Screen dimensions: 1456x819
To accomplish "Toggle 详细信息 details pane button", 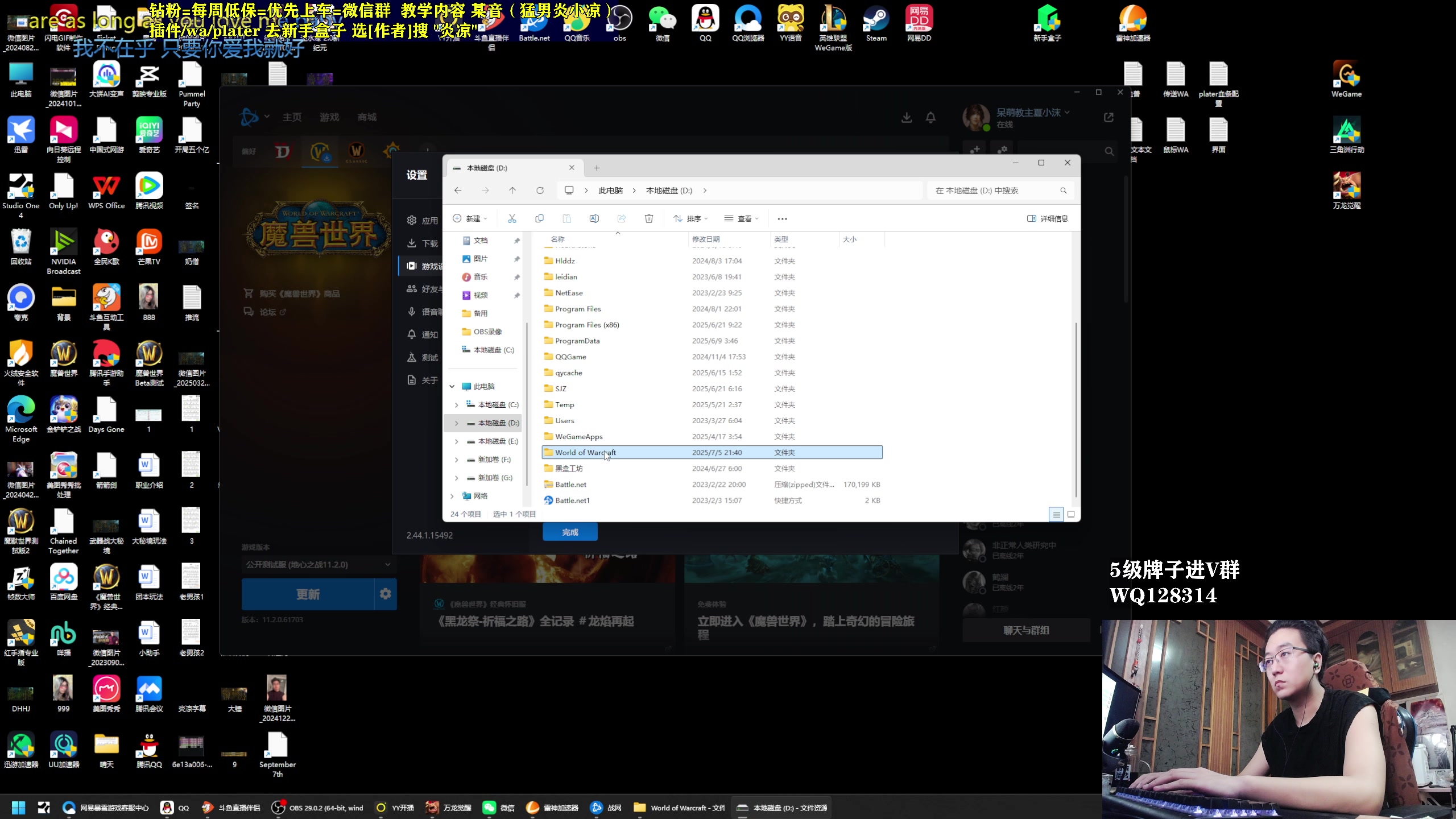I will click(1047, 218).
